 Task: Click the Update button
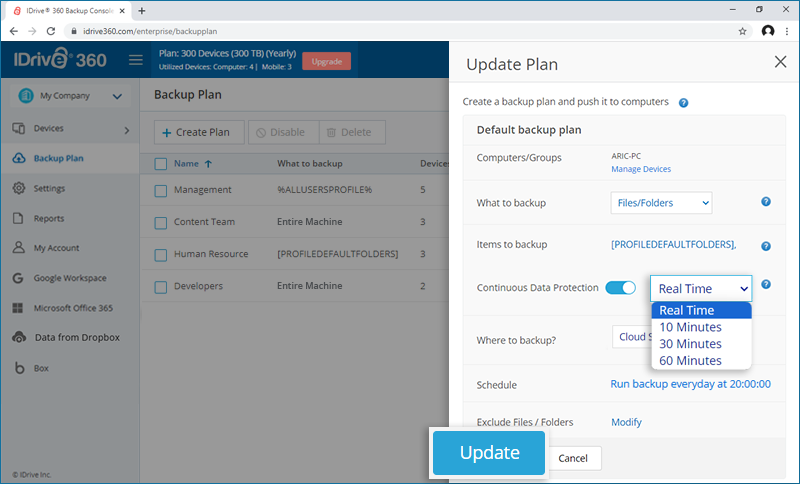point(489,453)
